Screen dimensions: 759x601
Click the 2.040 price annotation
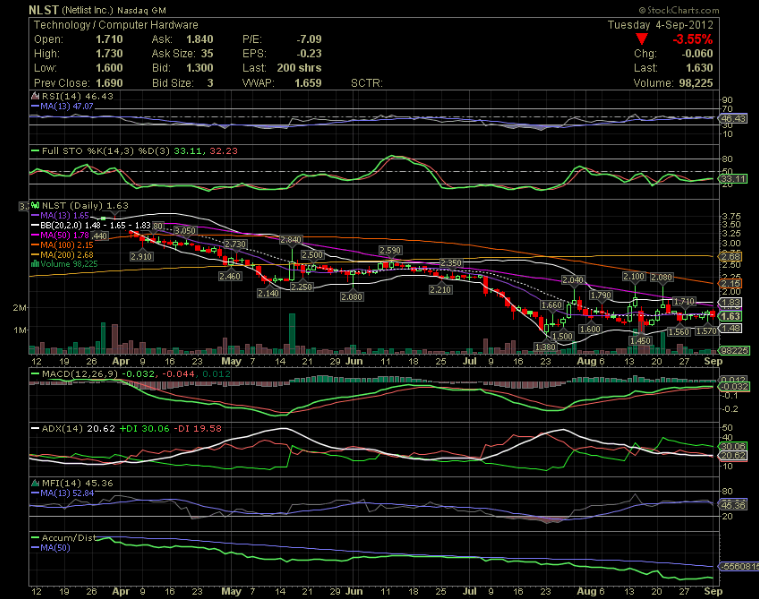(x=573, y=280)
